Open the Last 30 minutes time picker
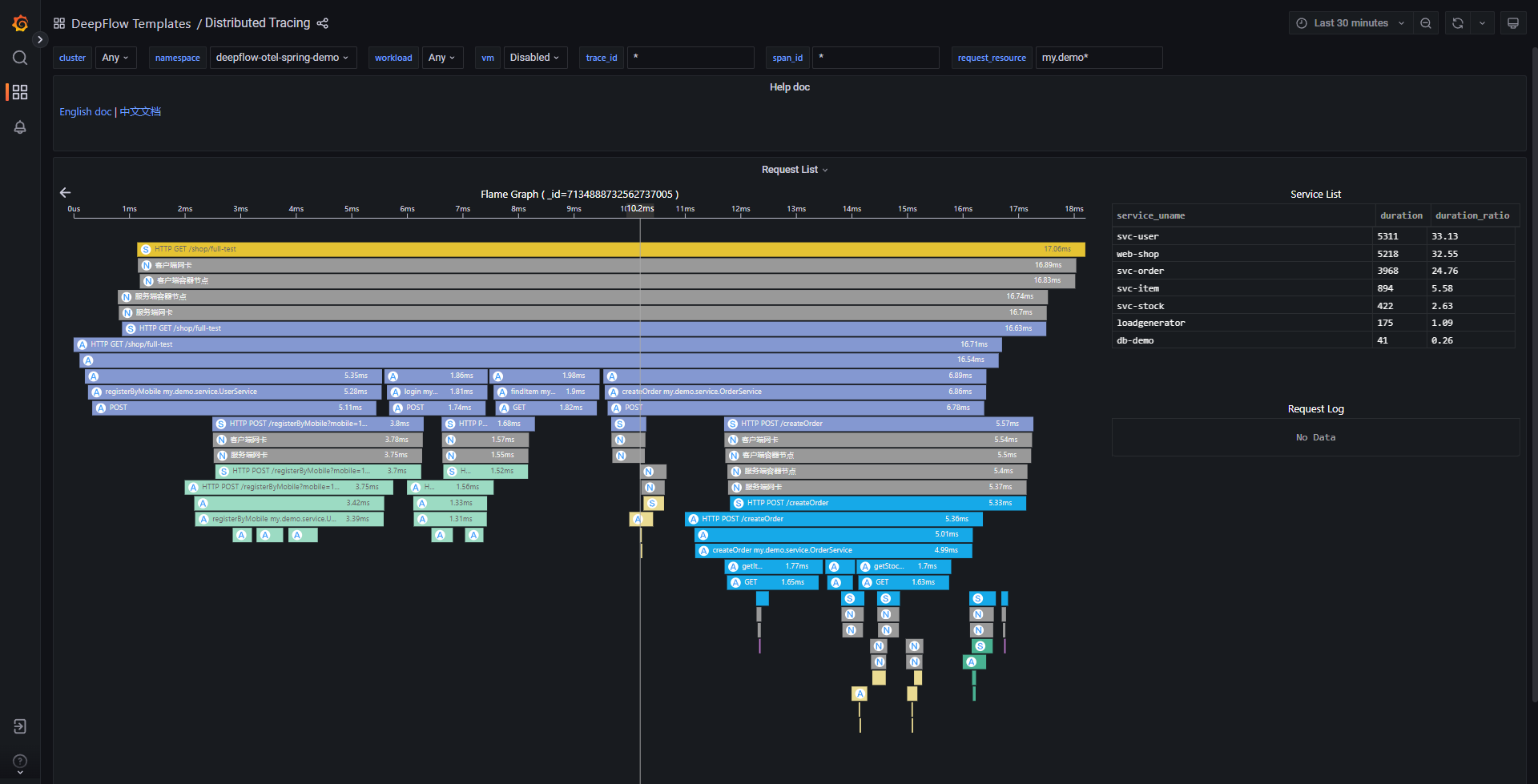Screen dimensions: 1538x784 pos(1351,23)
